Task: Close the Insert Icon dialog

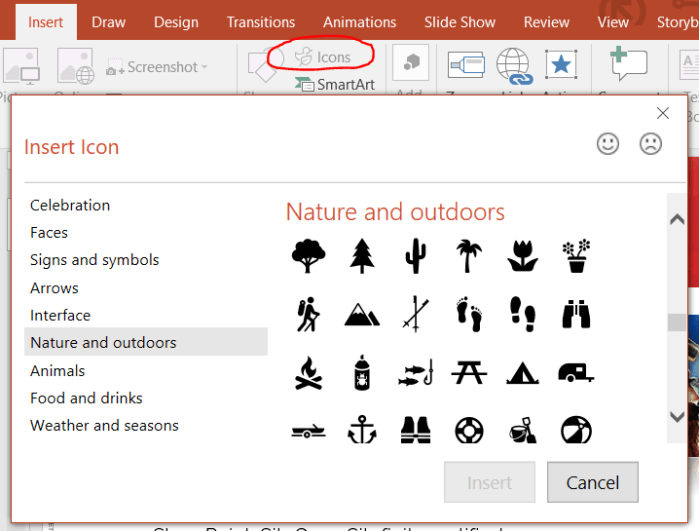Action: [663, 113]
